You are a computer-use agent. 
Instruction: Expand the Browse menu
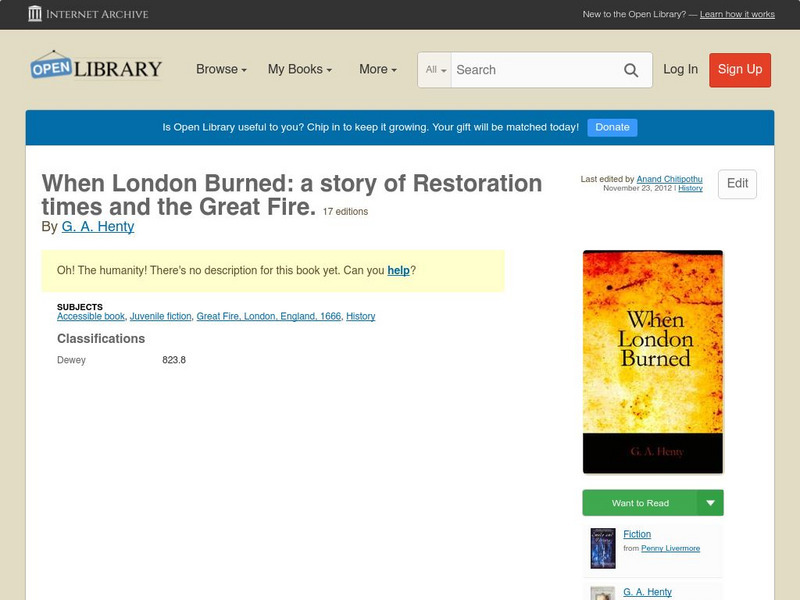click(221, 70)
